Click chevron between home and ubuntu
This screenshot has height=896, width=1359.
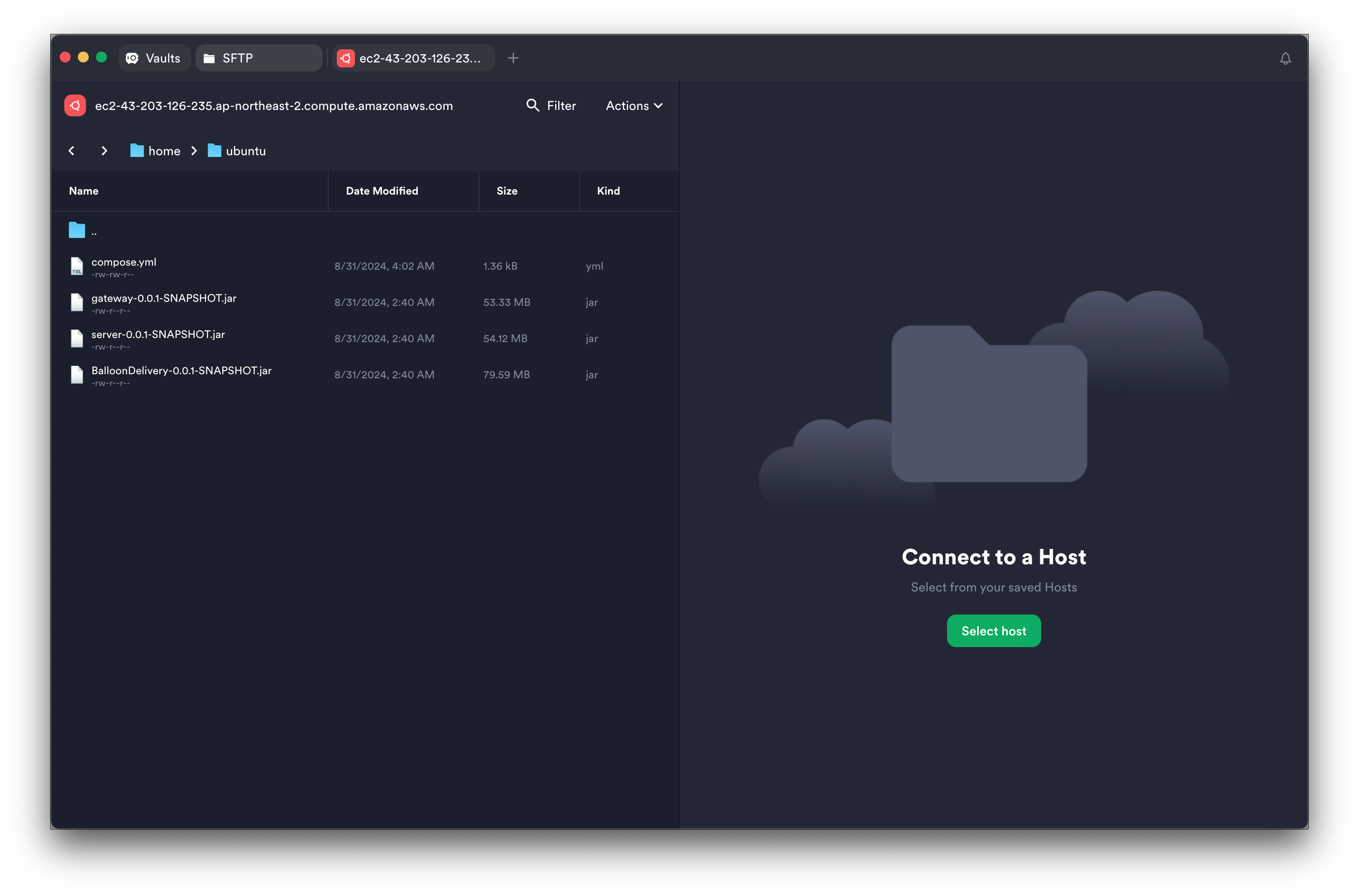pos(194,151)
